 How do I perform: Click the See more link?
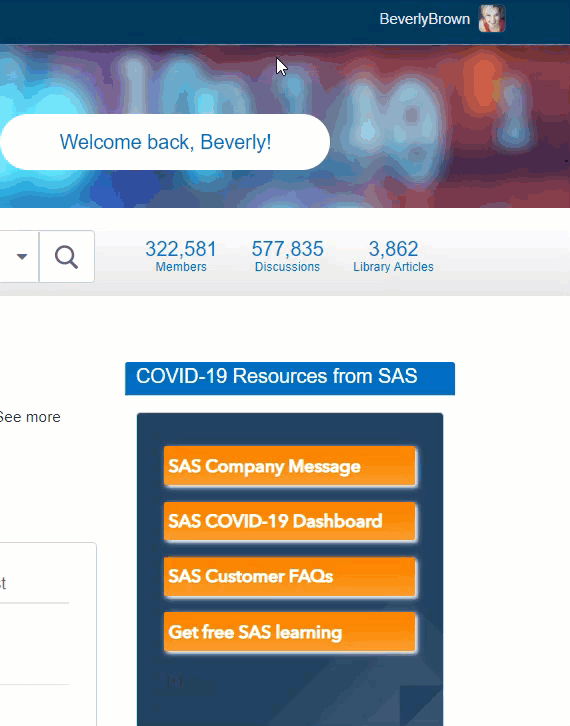point(30,417)
